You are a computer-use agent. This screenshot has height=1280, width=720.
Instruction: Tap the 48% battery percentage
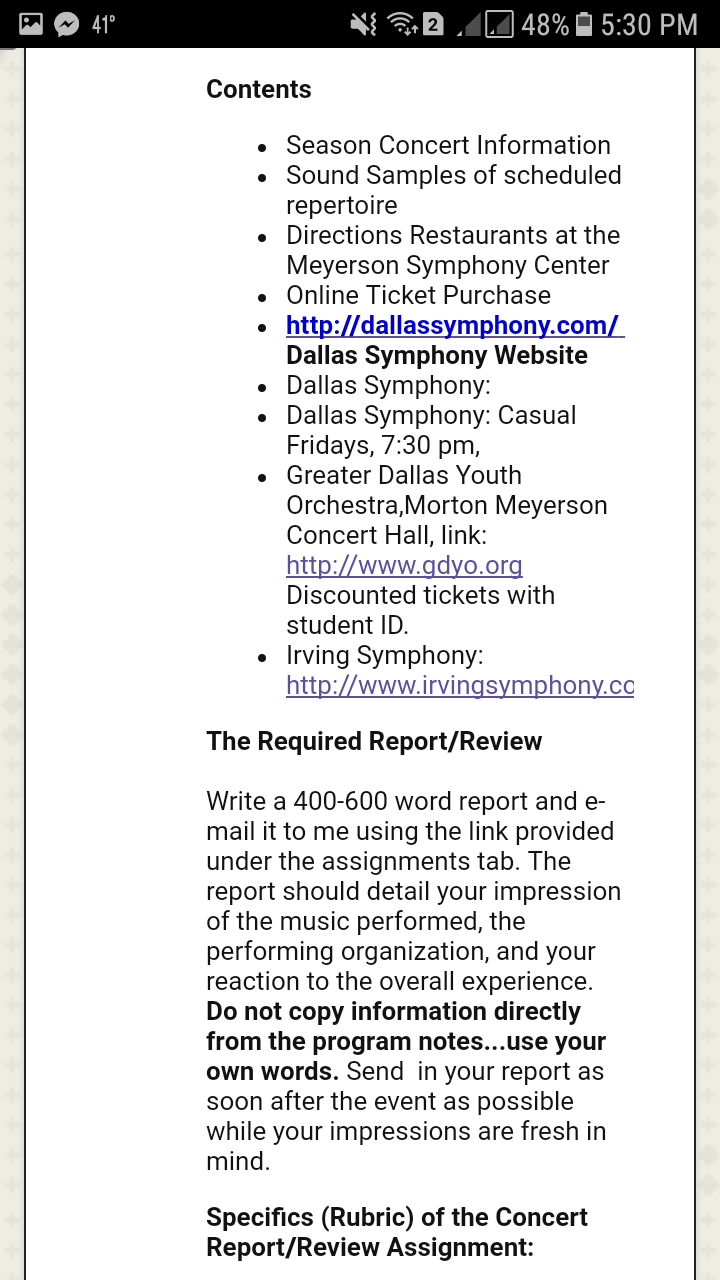point(545,24)
